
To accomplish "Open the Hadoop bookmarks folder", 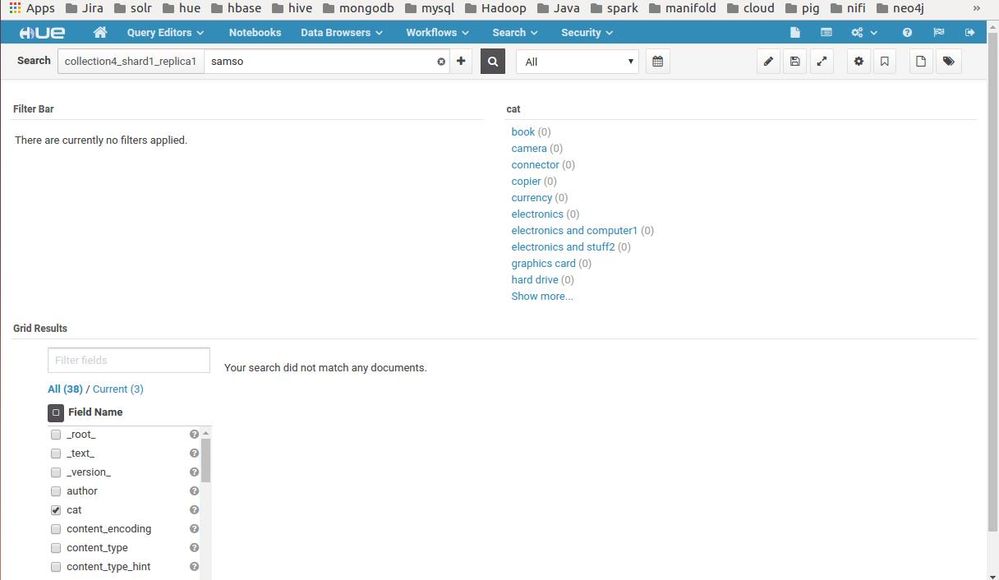I will click(x=496, y=8).
